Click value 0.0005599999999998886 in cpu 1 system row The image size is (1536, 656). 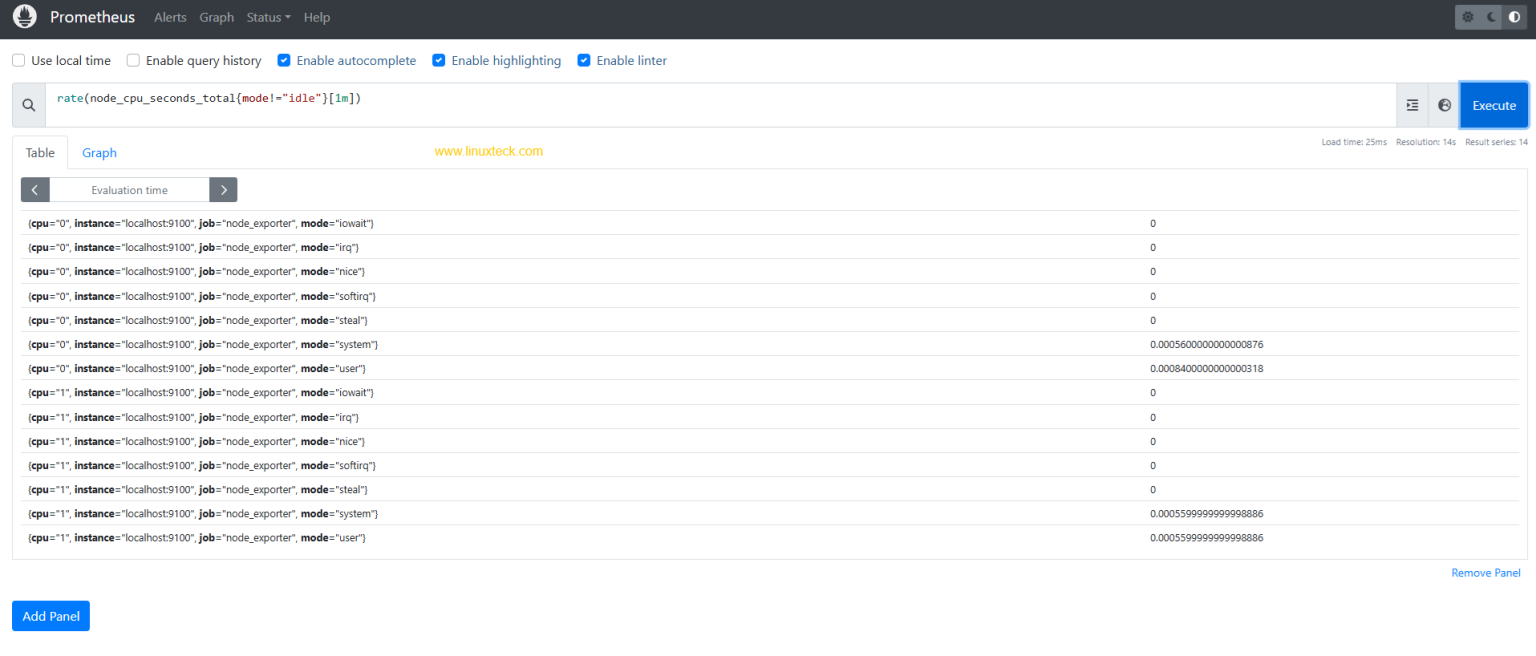point(1207,514)
